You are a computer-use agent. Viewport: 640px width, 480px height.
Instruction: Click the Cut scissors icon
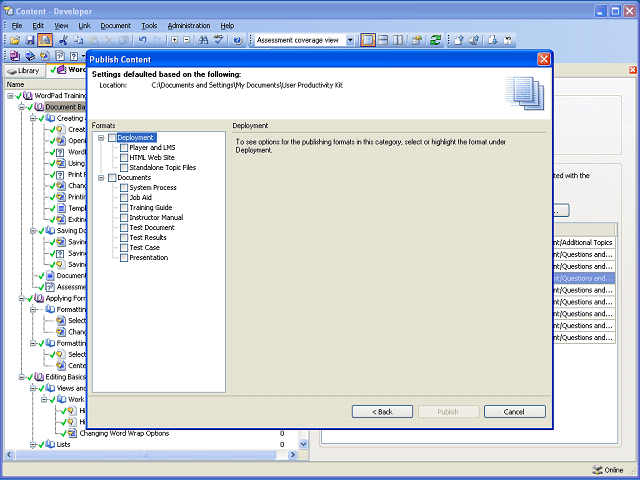point(63,40)
